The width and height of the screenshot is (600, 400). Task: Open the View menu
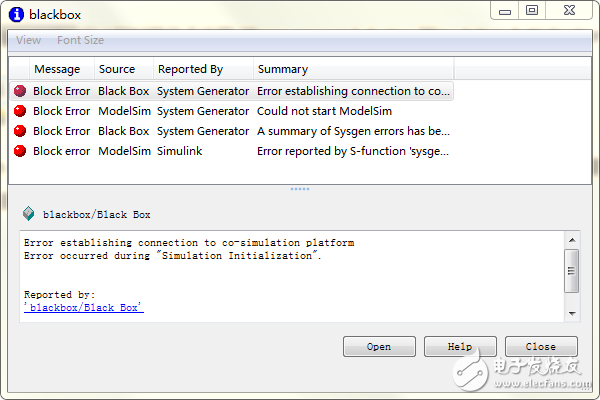pos(28,40)
